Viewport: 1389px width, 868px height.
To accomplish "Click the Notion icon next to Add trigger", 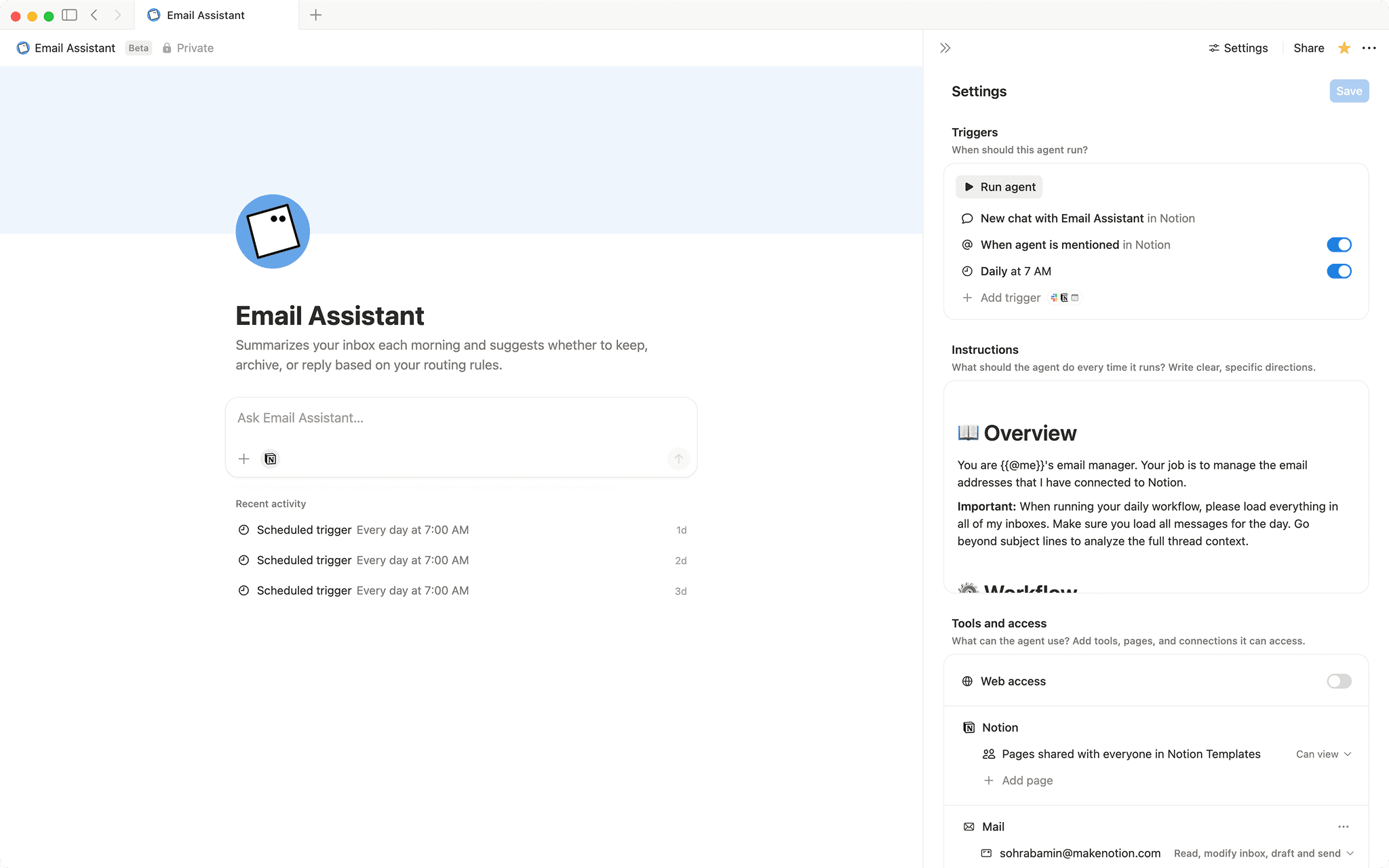I will point(1064,298).
